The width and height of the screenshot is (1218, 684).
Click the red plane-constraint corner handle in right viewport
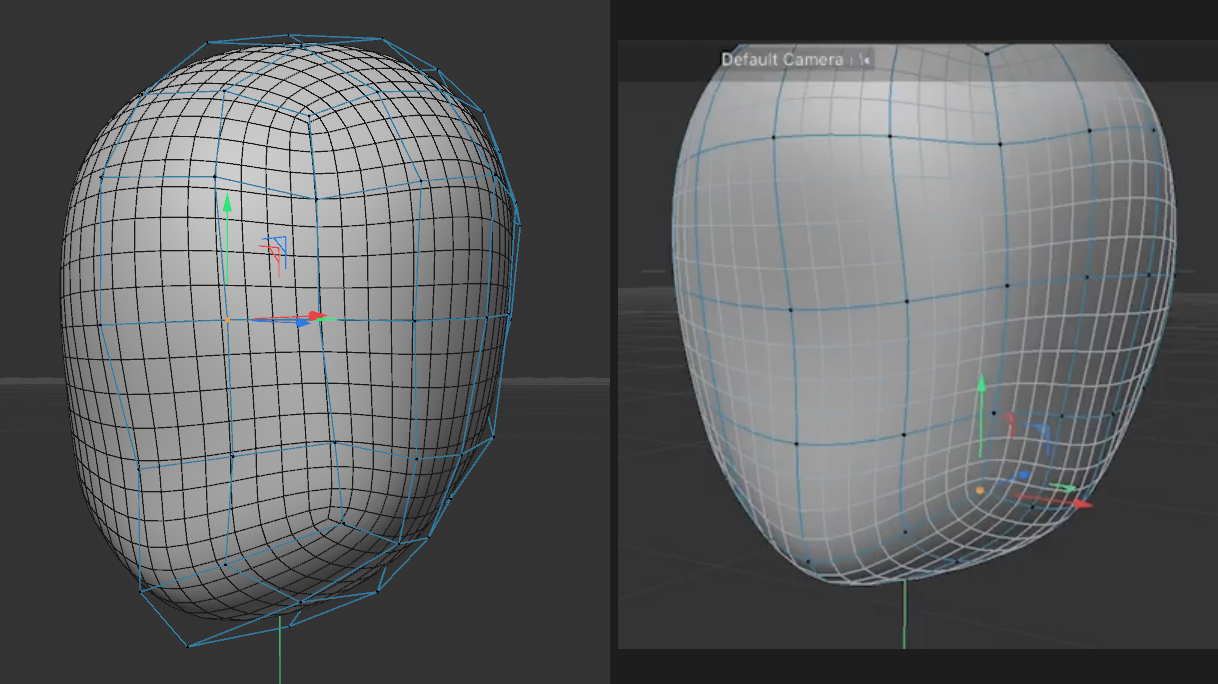[1011, 422]
